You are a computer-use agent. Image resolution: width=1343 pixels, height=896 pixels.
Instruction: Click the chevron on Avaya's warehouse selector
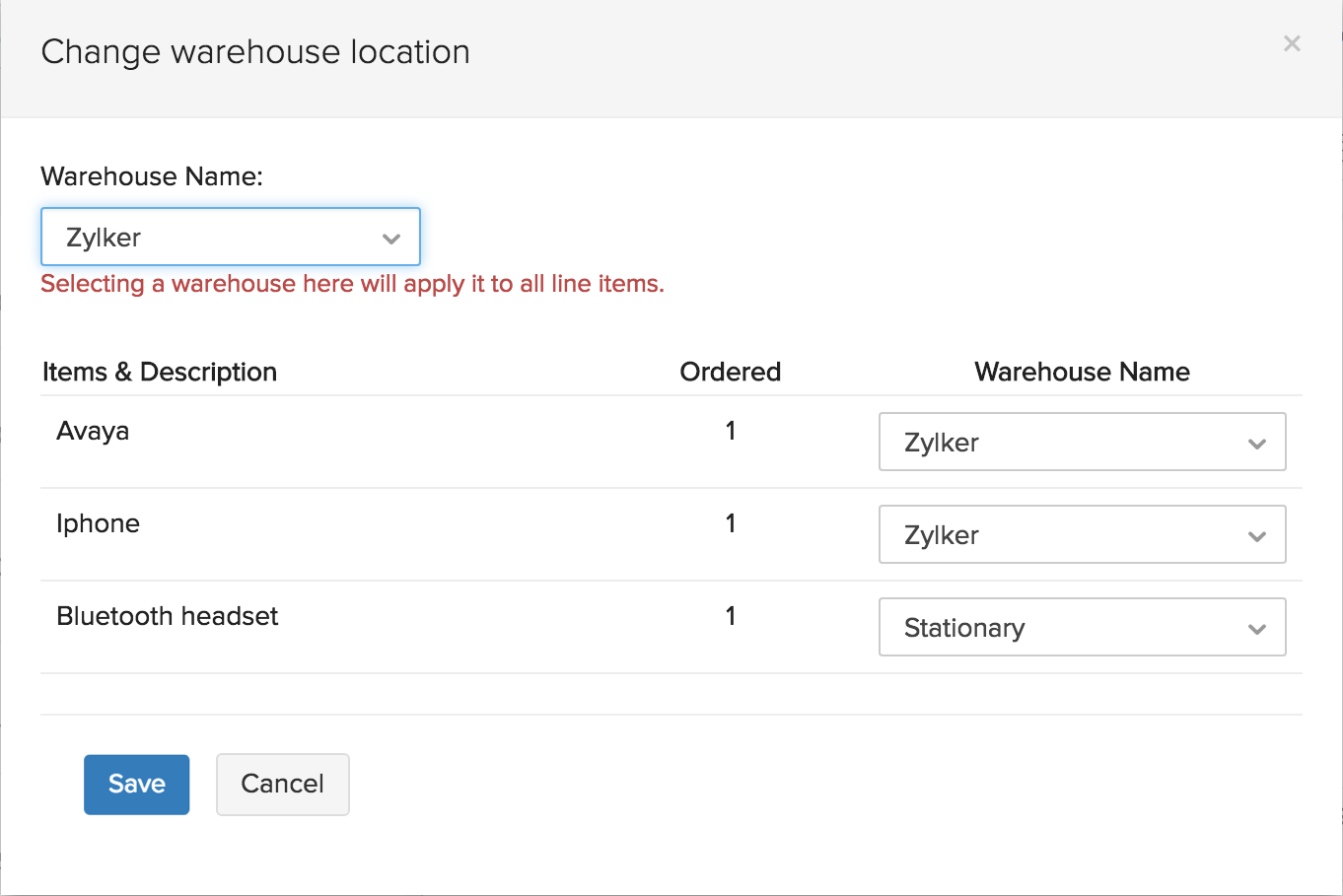click(x=1256, y=442)
